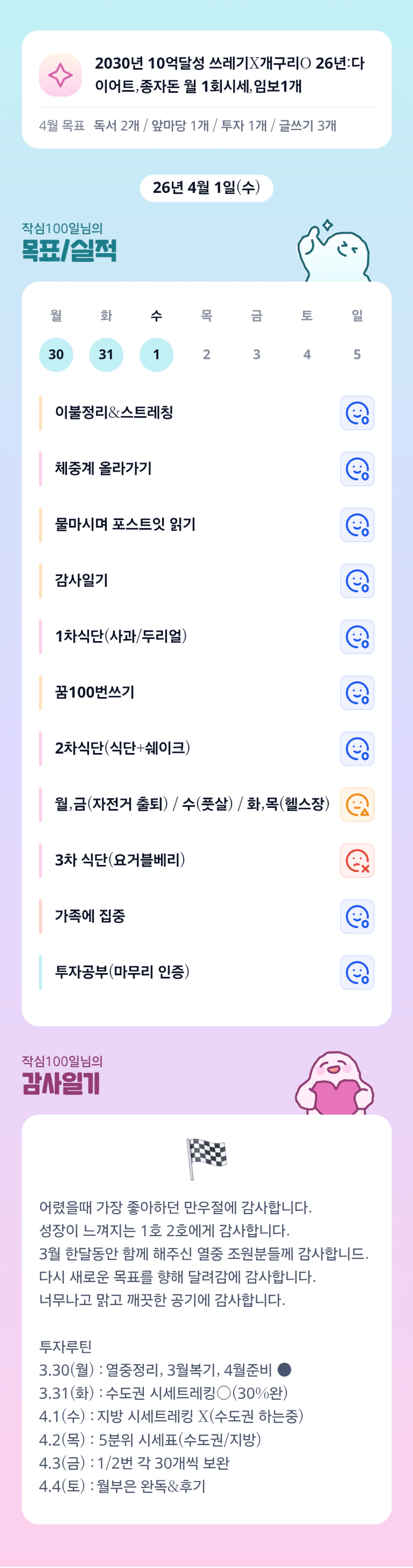The width and height of the screenshot is (413, 1568).
Task: Click orange warning face for 자전거 출퇴 task
Action: coord(357,804)
